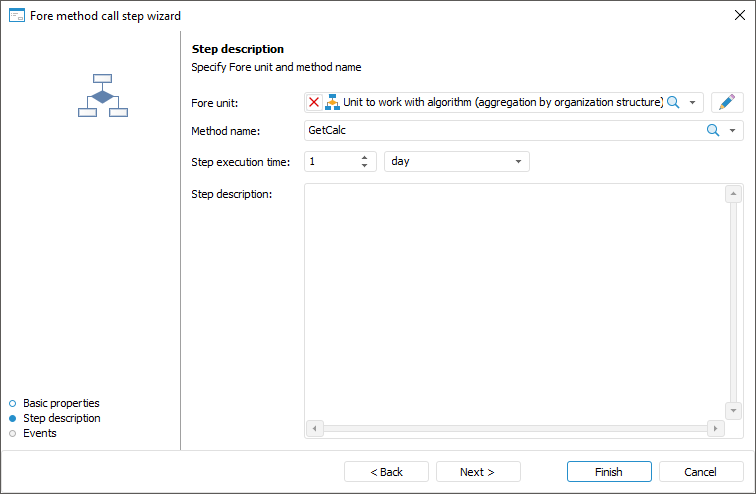Click the flowchart diagram image
The height and width of the screenshot is (494, 756).
(x=103, y=95)
